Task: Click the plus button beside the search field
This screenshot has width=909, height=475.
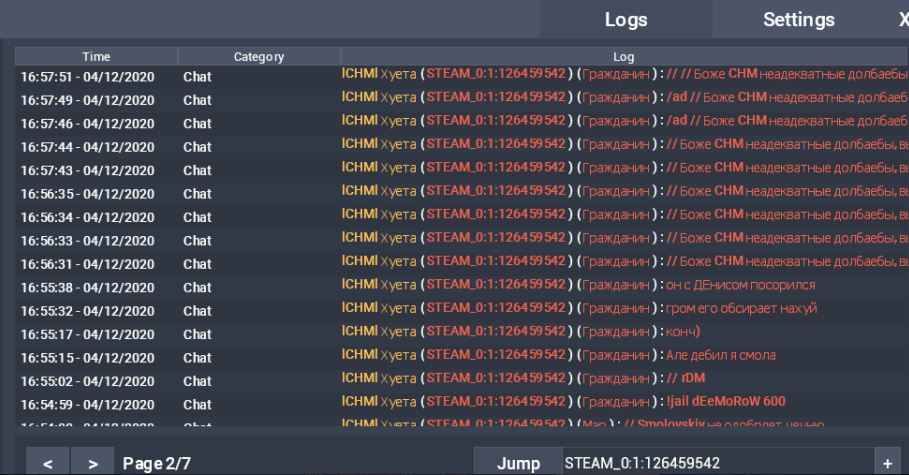Action: [x=887, y=463]
